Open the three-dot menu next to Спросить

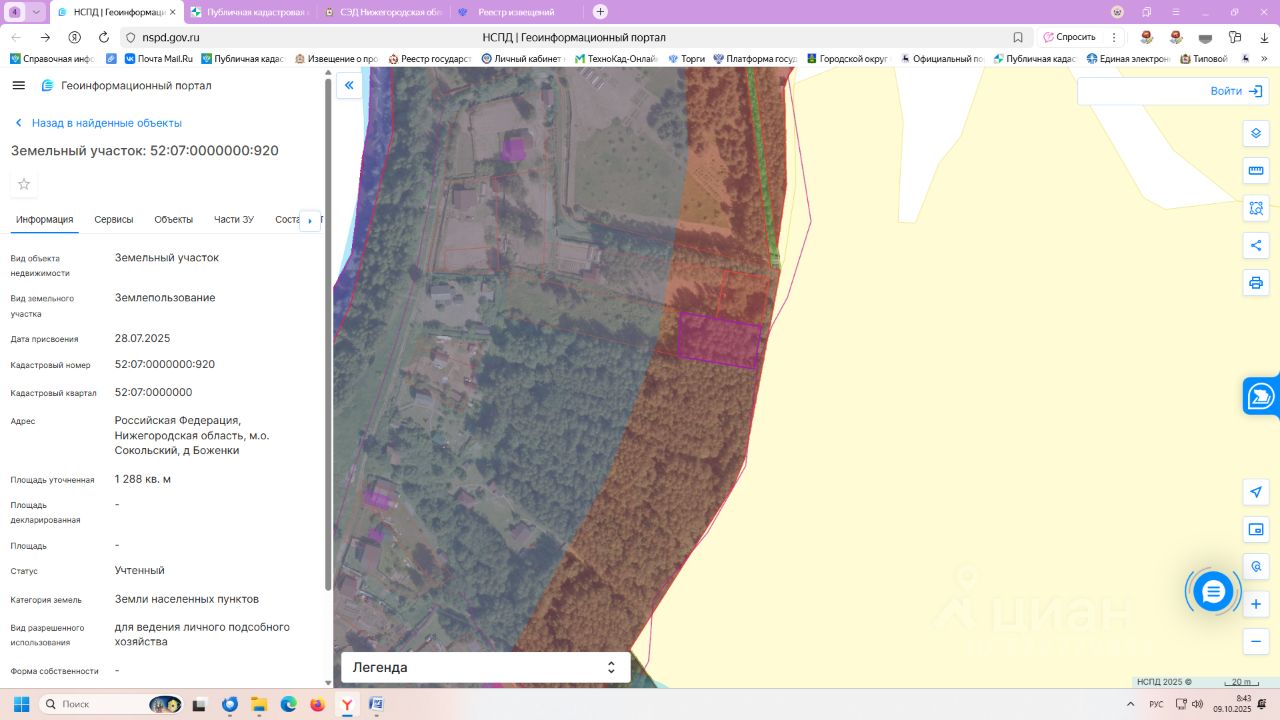1114,37
